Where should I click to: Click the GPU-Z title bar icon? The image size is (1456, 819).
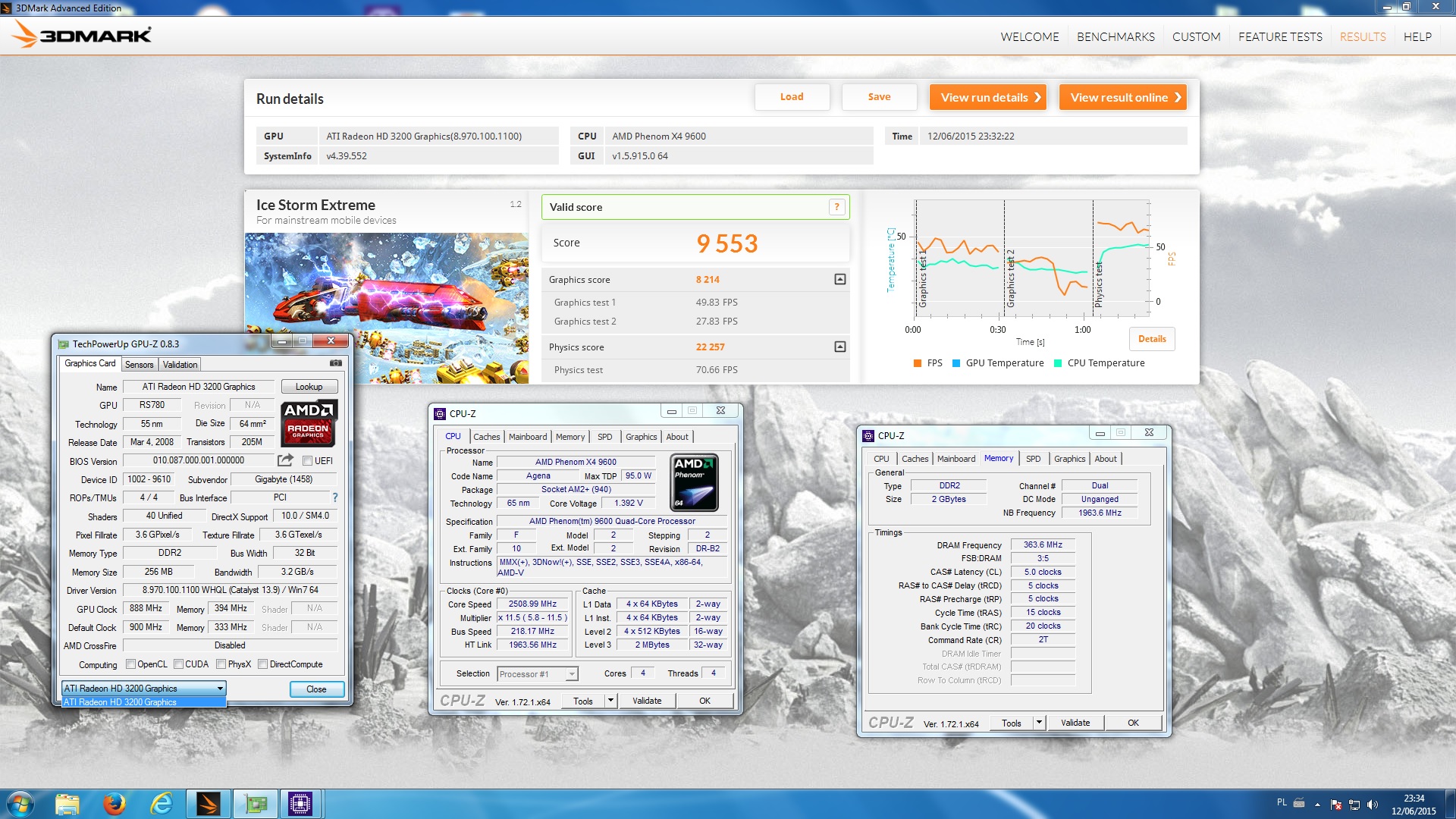point(64,344)
